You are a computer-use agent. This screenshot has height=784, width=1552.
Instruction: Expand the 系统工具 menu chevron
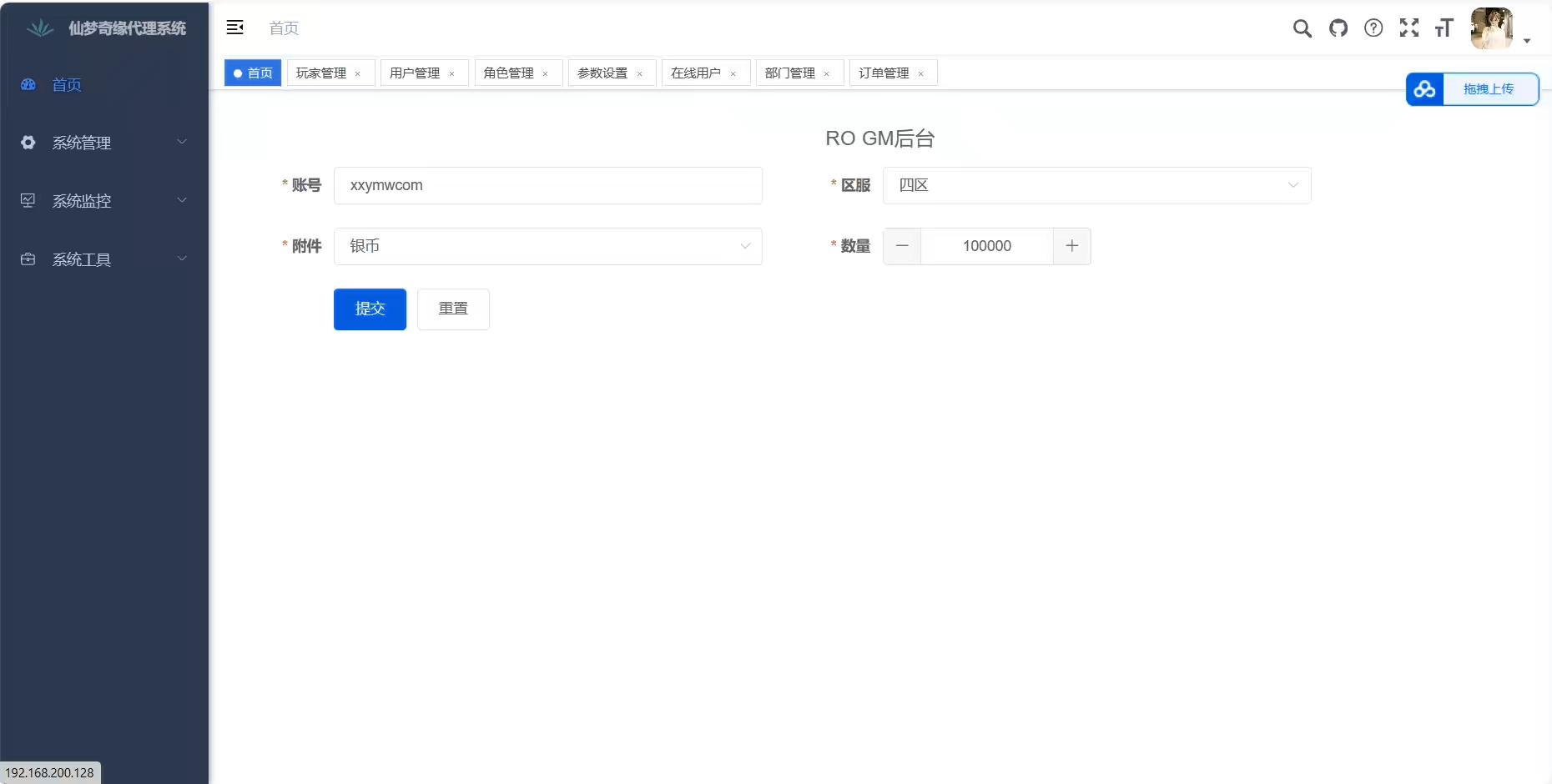(x=182, y=259)
